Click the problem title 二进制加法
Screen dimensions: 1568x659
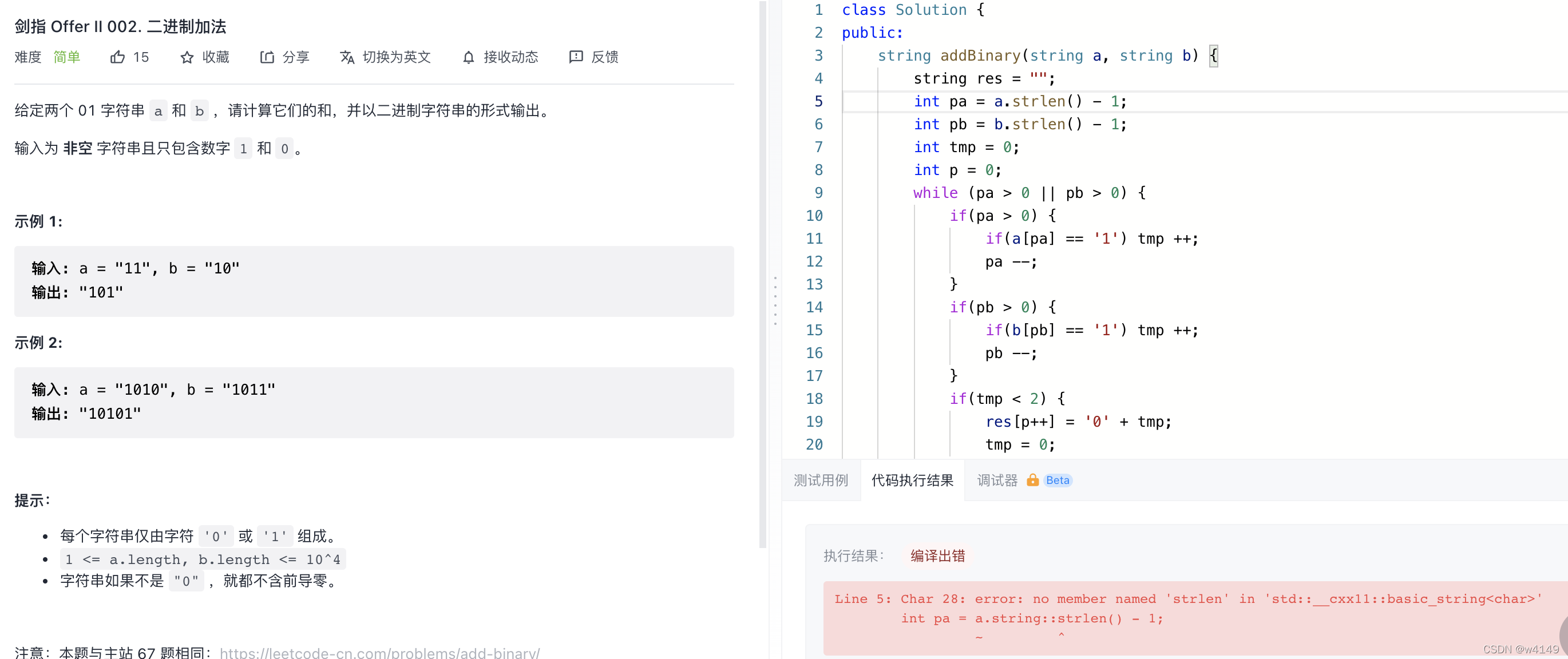click(x=186, y=27)
